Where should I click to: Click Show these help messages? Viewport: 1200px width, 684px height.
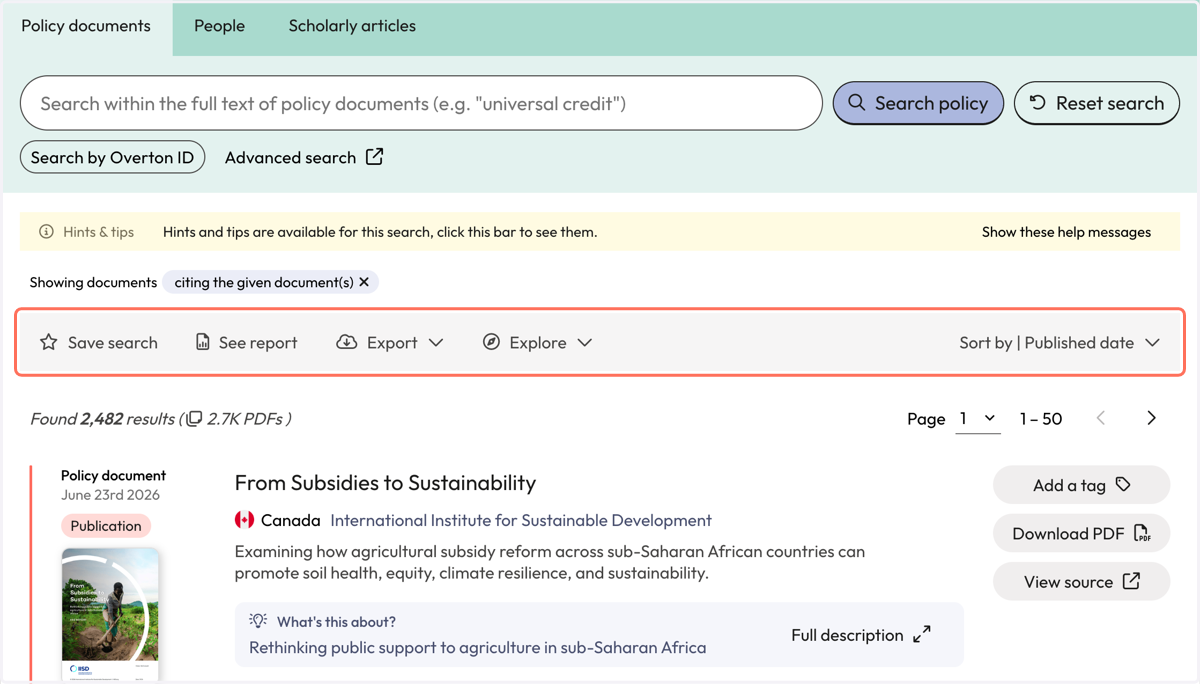(1066, 232)
